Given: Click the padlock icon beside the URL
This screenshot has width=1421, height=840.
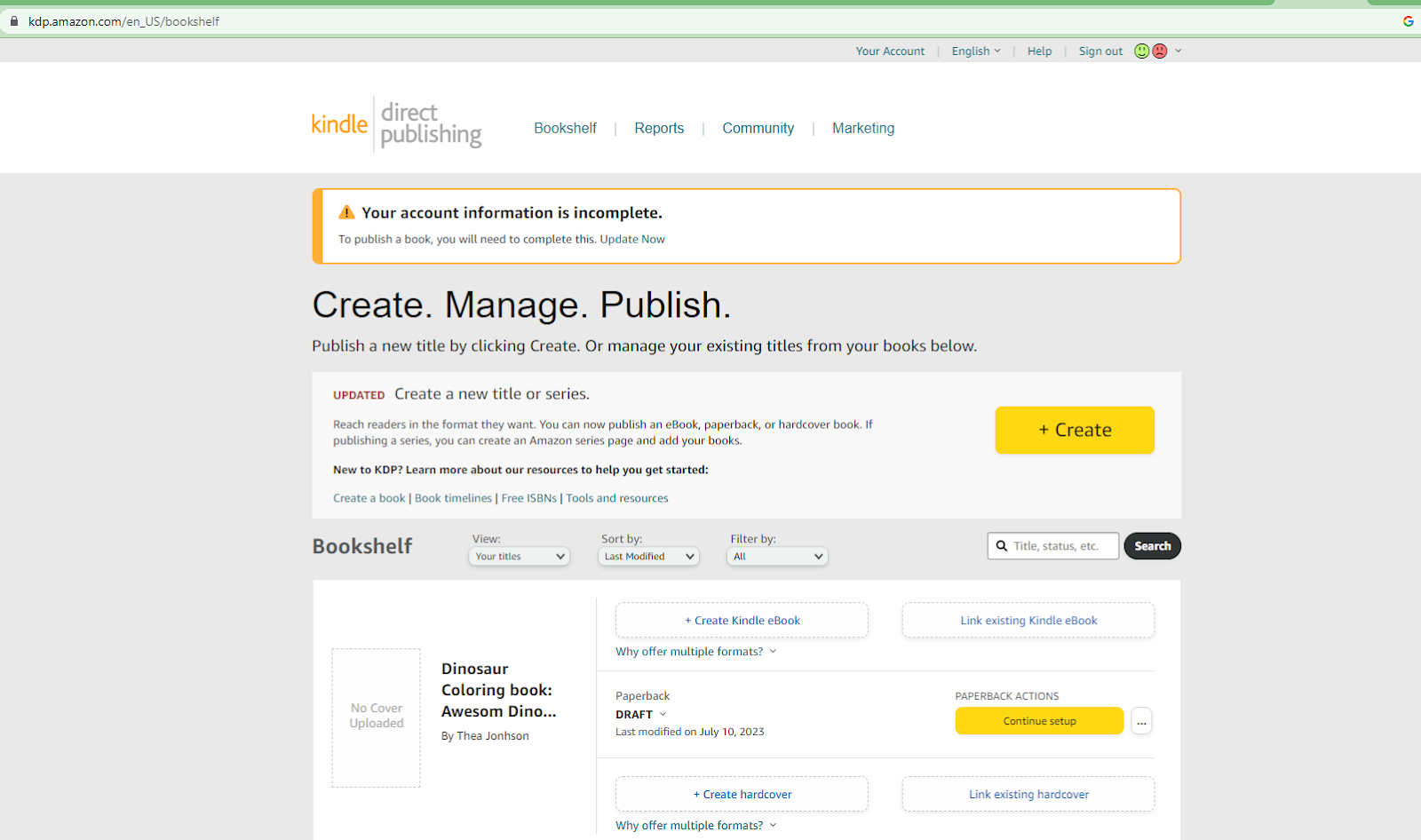Looking at the screenshot, I should click(13, 21).
